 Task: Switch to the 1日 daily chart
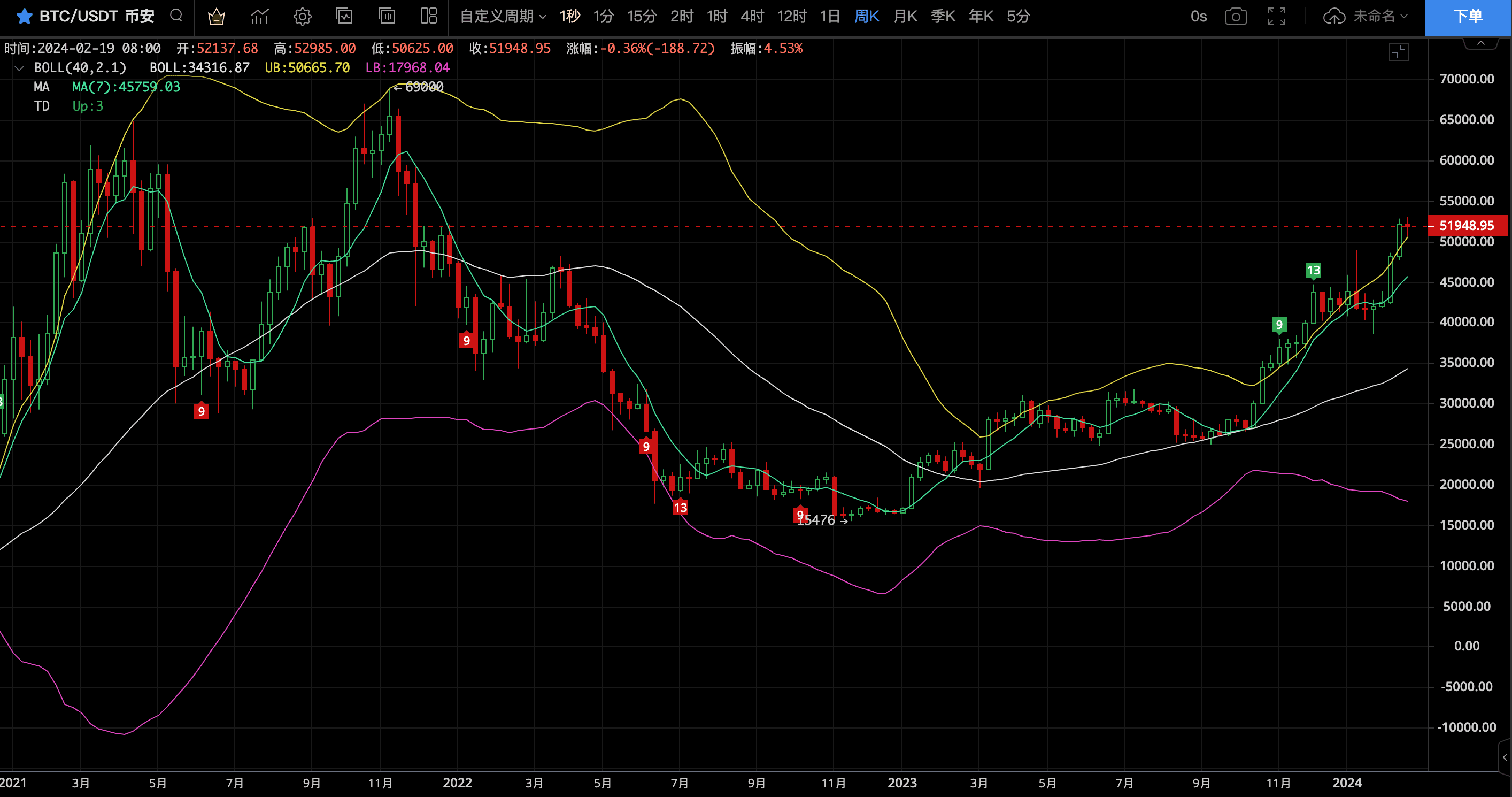(x=830, y=17)
